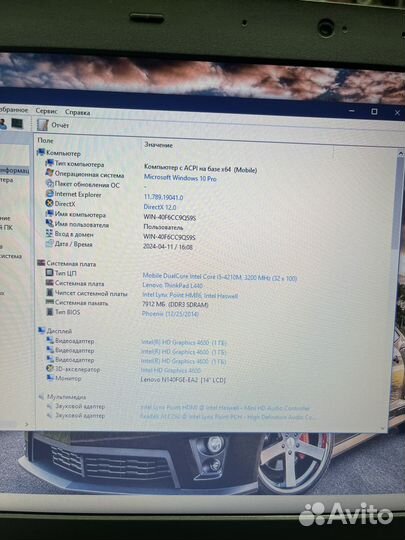The image size is (405, 540).
Task: Select the Компьютер с ACPI на базе x64 value
Action: click(200, 169)
